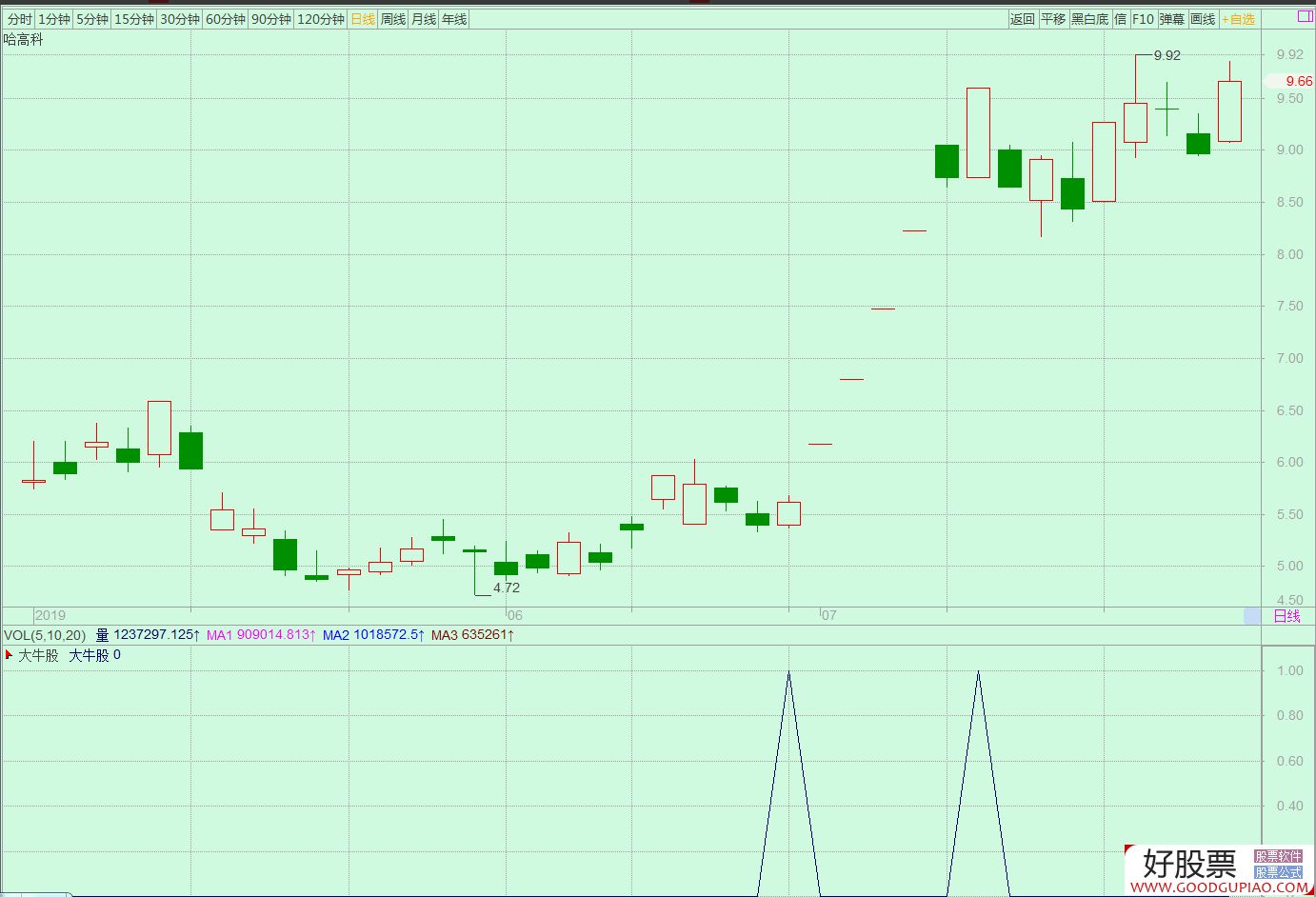Open the VOL(5,10,20) indicator settings

click(x=45, y=635)
